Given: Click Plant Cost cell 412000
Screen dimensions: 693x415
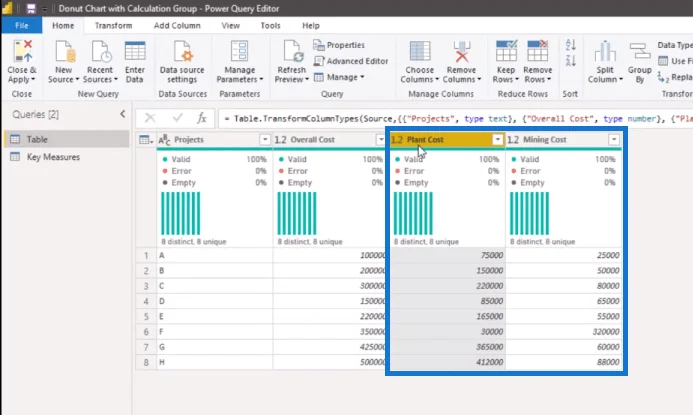Looking at the screenshot, I should [x=448, y=362].
